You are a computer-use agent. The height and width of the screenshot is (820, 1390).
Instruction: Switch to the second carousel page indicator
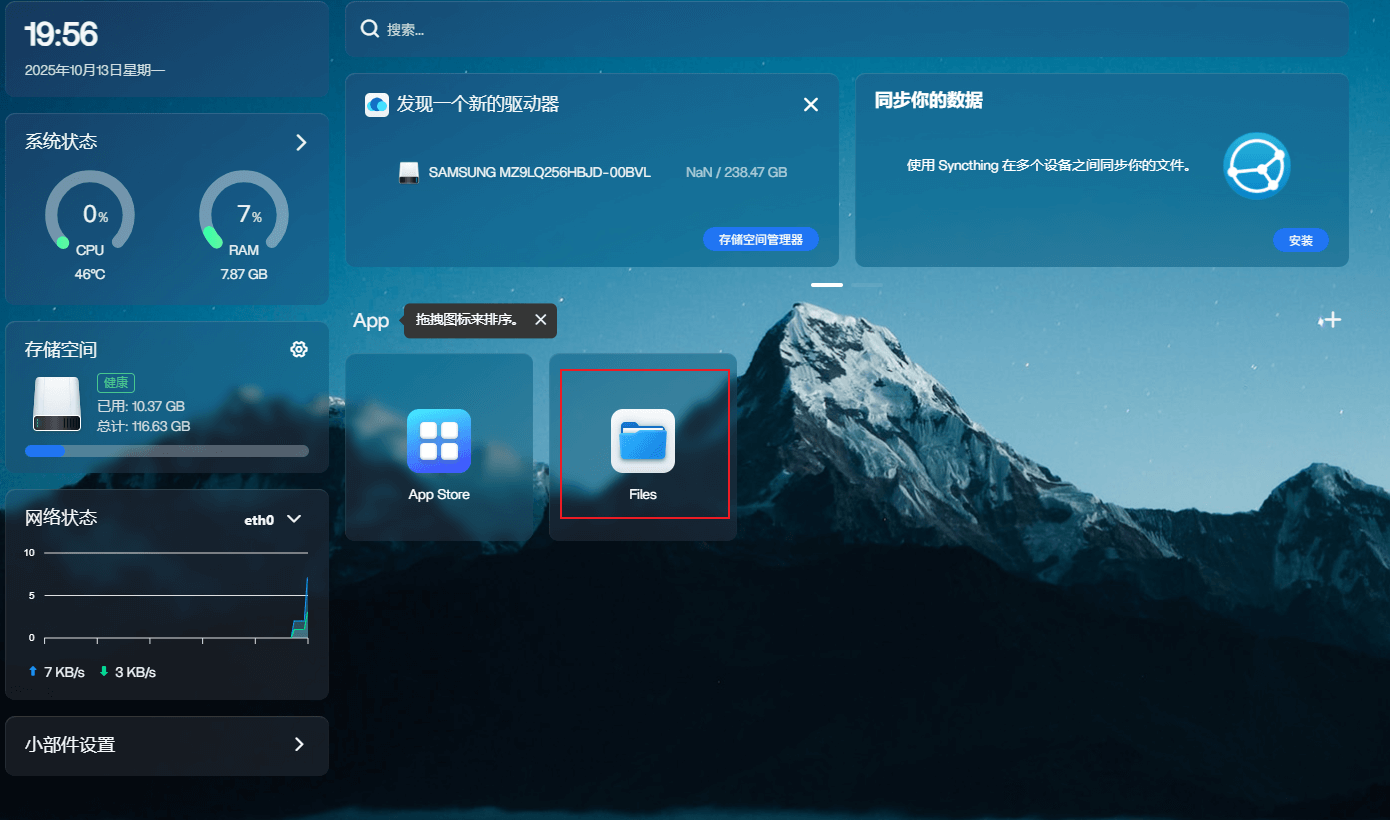point(867,285)
